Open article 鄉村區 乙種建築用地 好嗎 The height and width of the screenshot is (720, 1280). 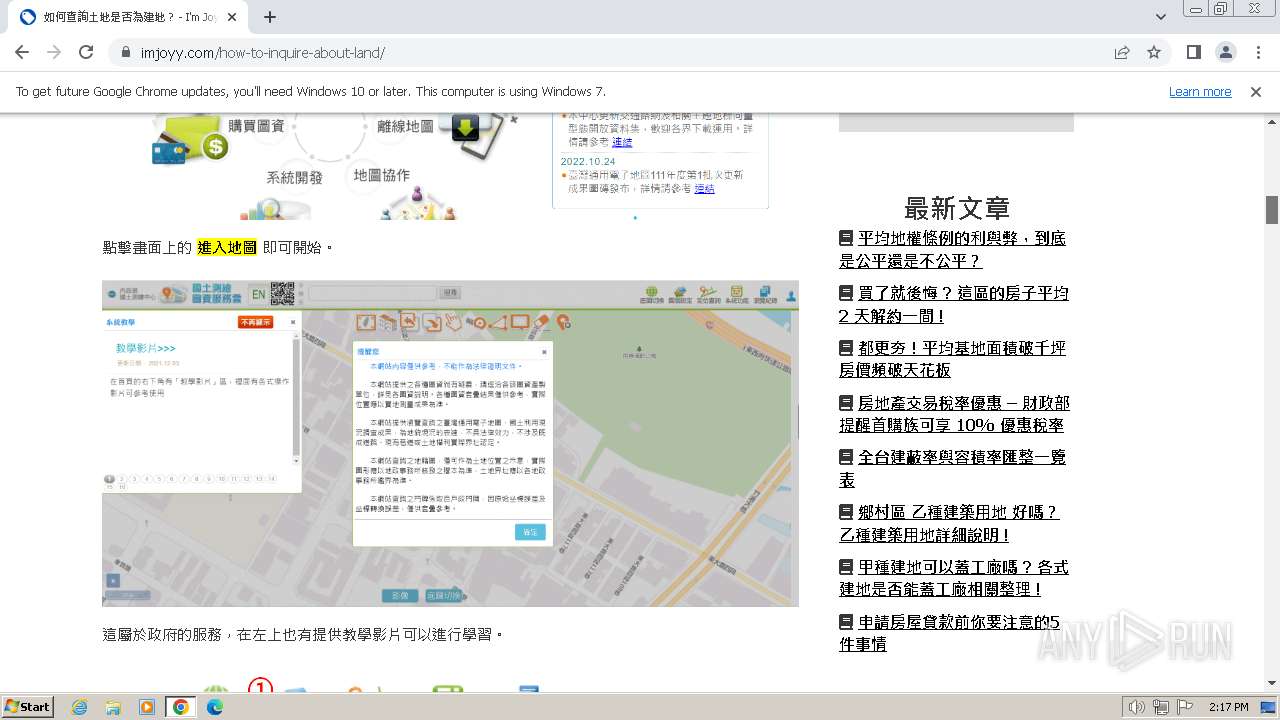pos(949,523)
